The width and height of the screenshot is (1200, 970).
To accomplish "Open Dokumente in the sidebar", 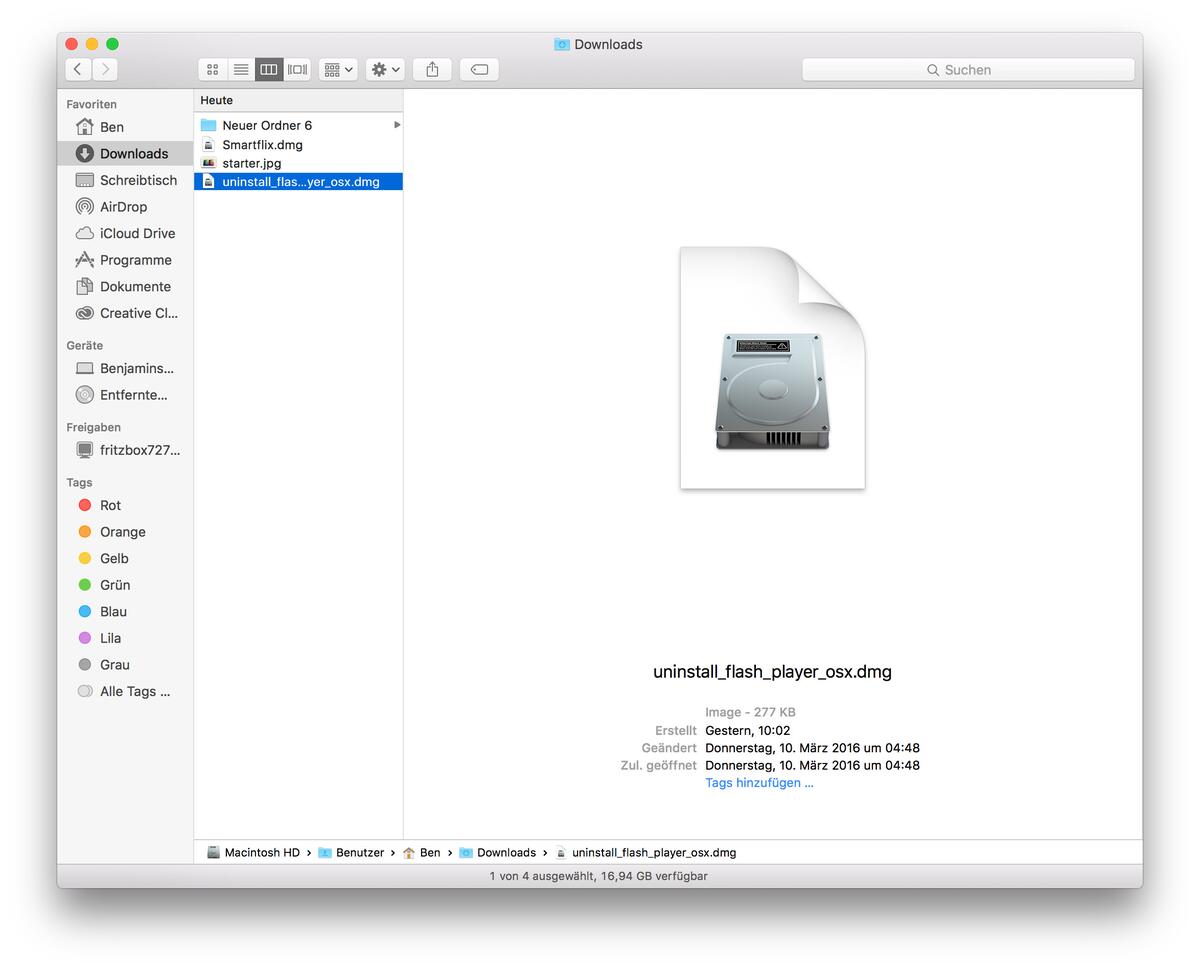I will (x=135, y=286).
